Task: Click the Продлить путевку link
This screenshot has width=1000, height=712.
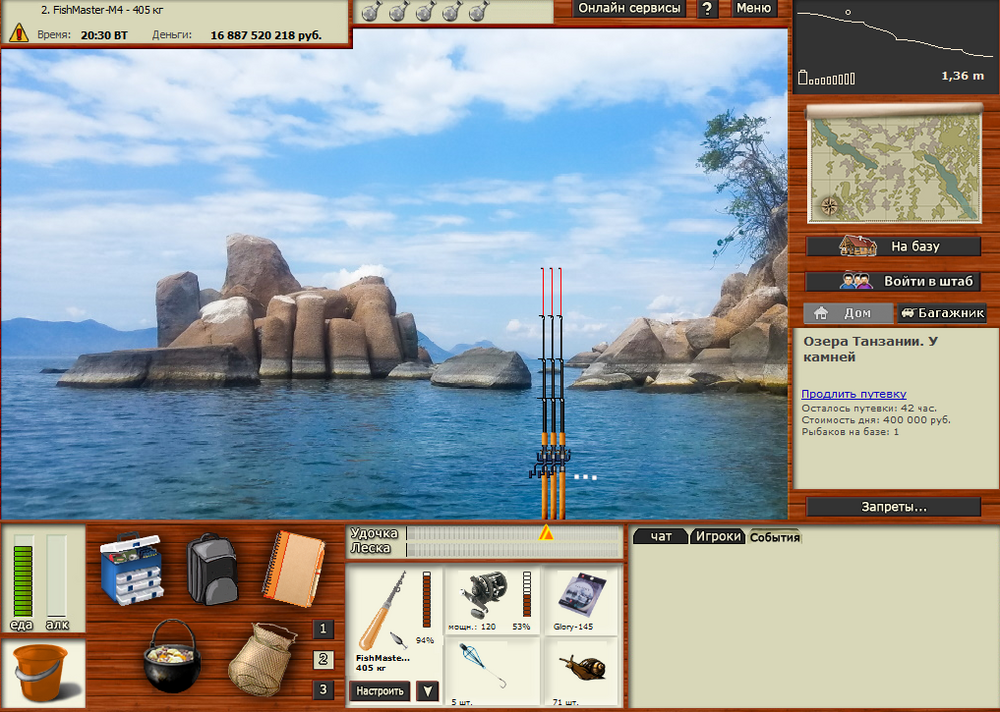Action: pos(853,394)
